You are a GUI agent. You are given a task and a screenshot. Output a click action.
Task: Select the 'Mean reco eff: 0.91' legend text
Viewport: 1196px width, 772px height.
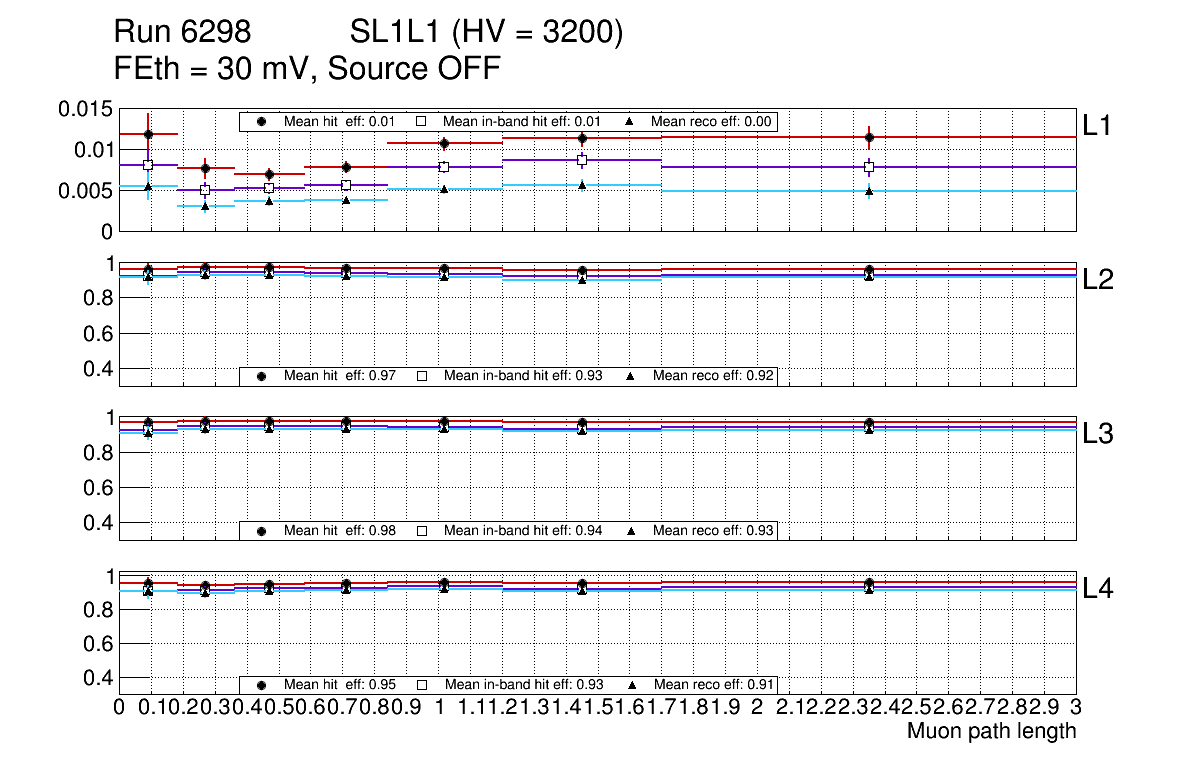[712, 685]
